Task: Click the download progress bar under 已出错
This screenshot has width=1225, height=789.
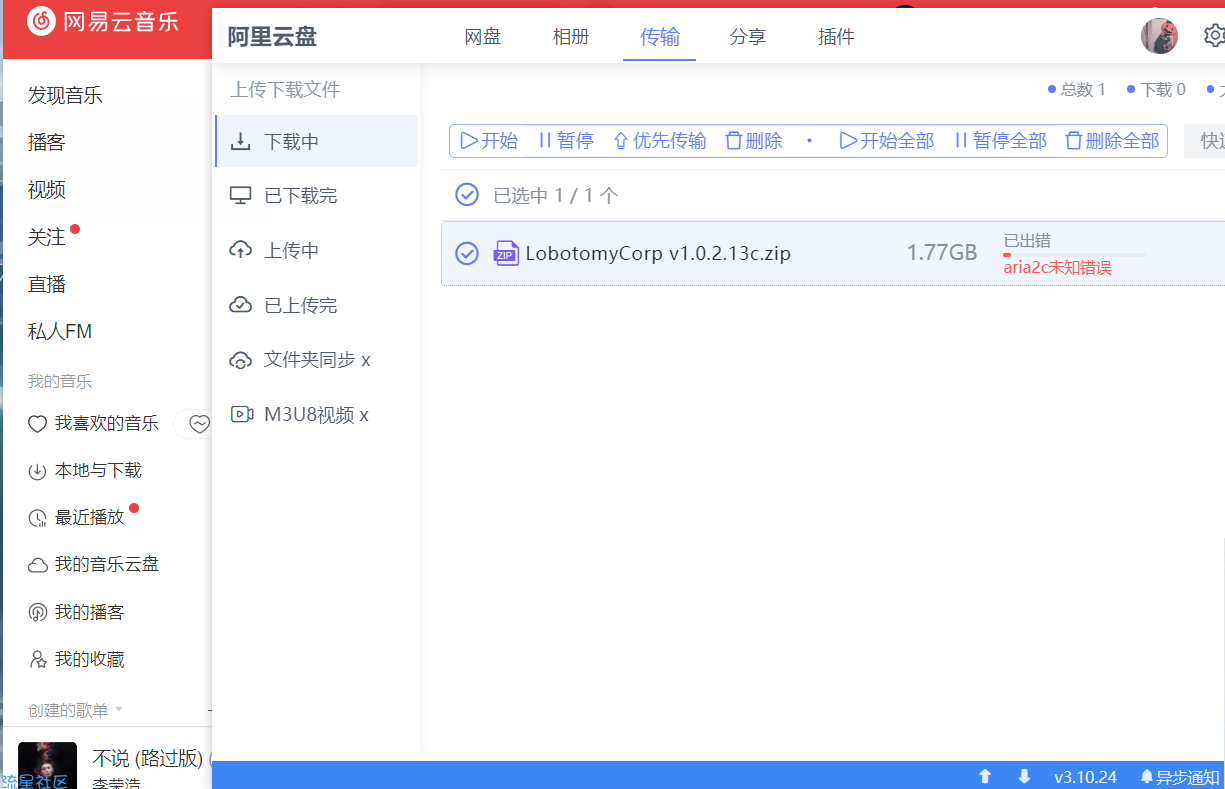Action: [x=1075, y=255]
